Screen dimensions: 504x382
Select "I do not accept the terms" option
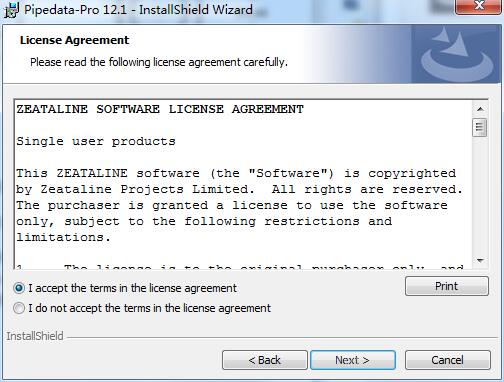(19, 308)
